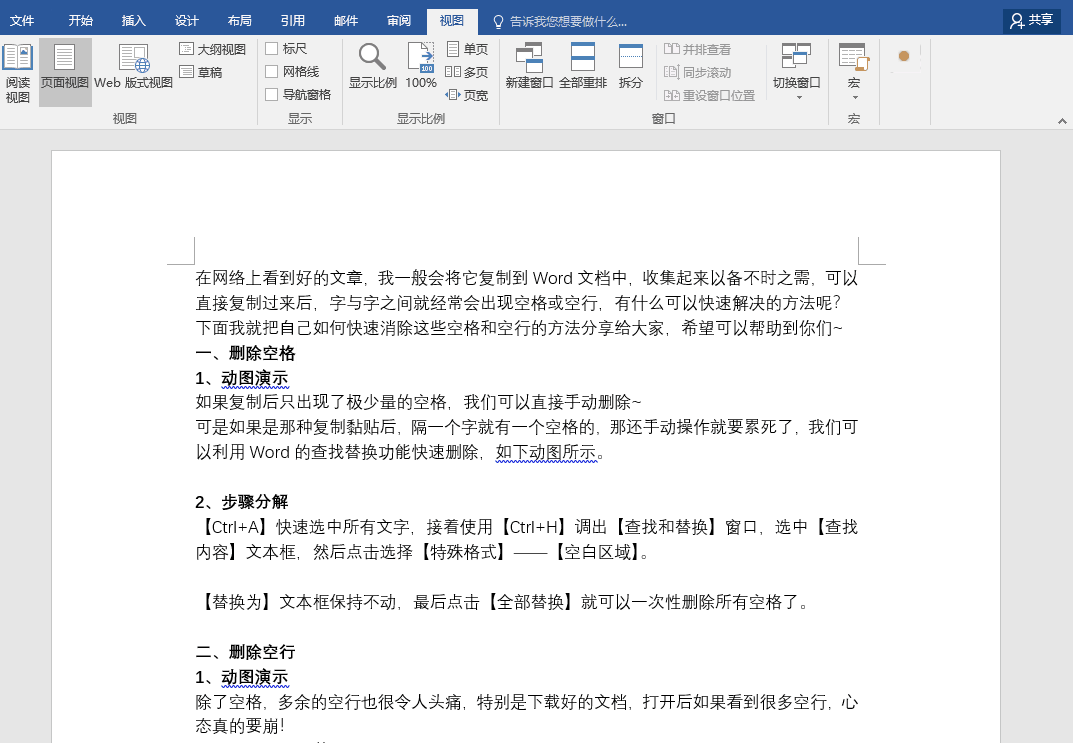
Task: Open the Mailings tab (邮件)
Action: coord(346,21)
